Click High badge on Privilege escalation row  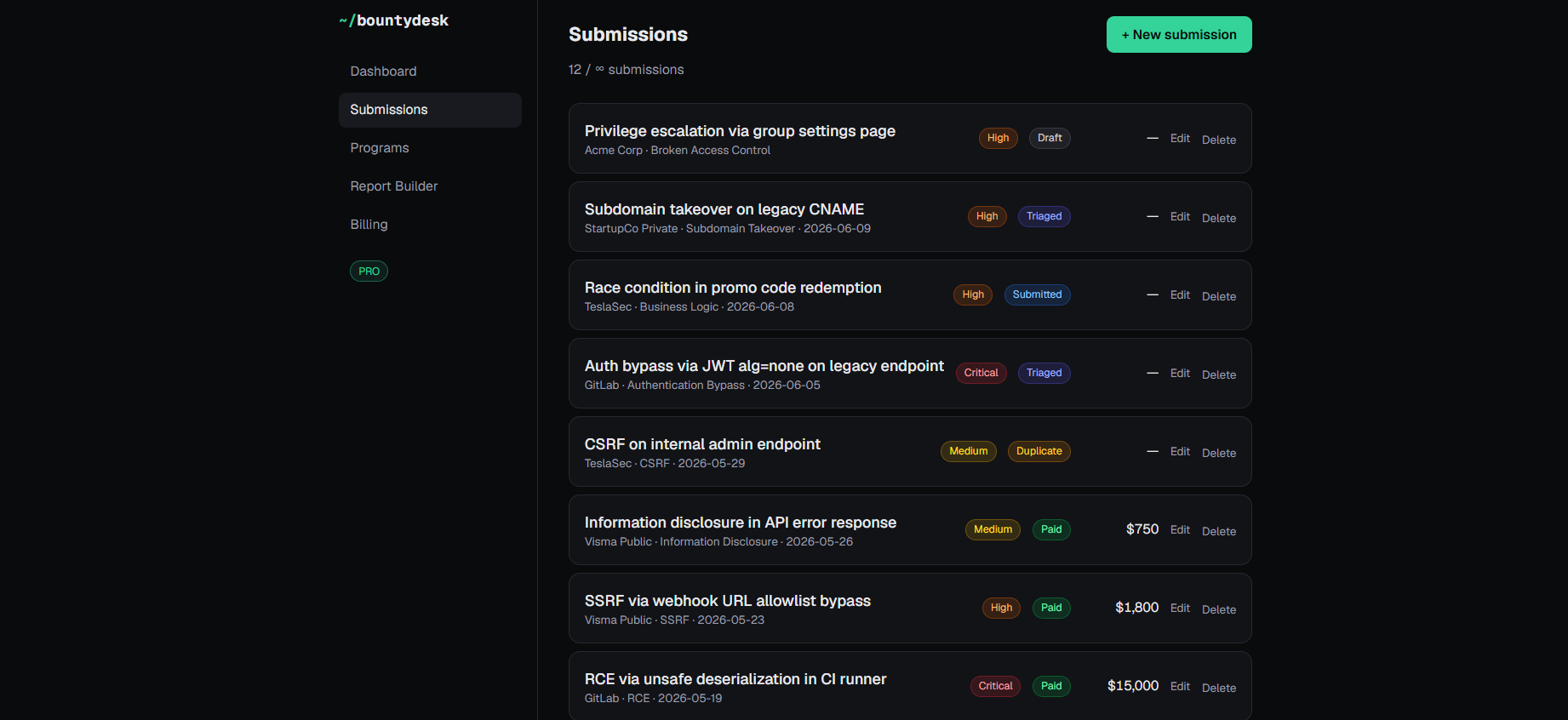click(999, 138)
